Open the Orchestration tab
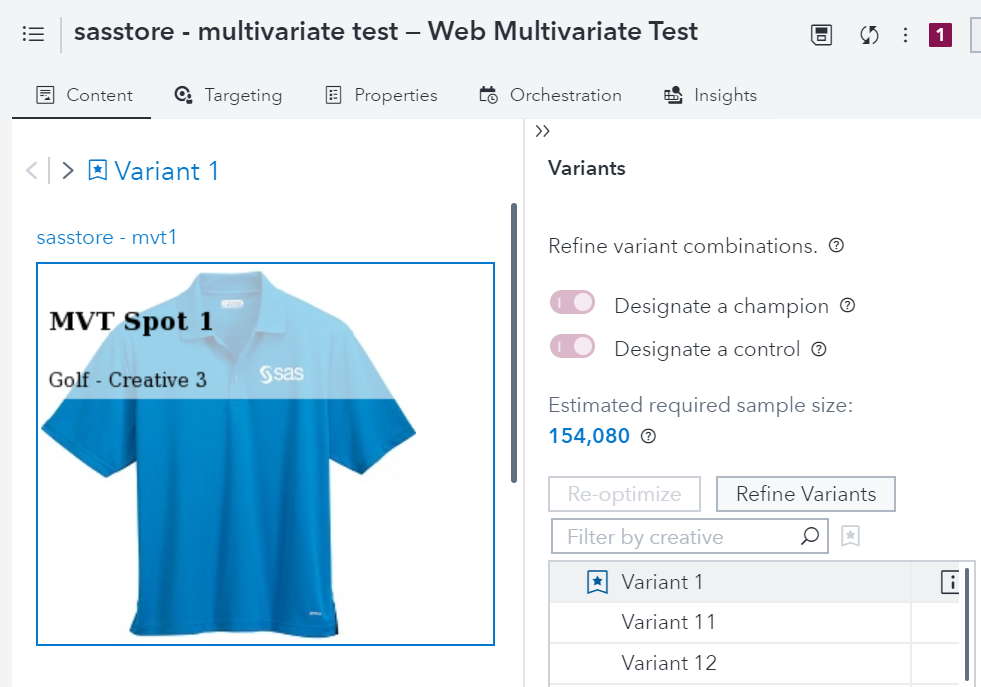The height and width of the screenshot is (687, 981). (x=550, y=96)
